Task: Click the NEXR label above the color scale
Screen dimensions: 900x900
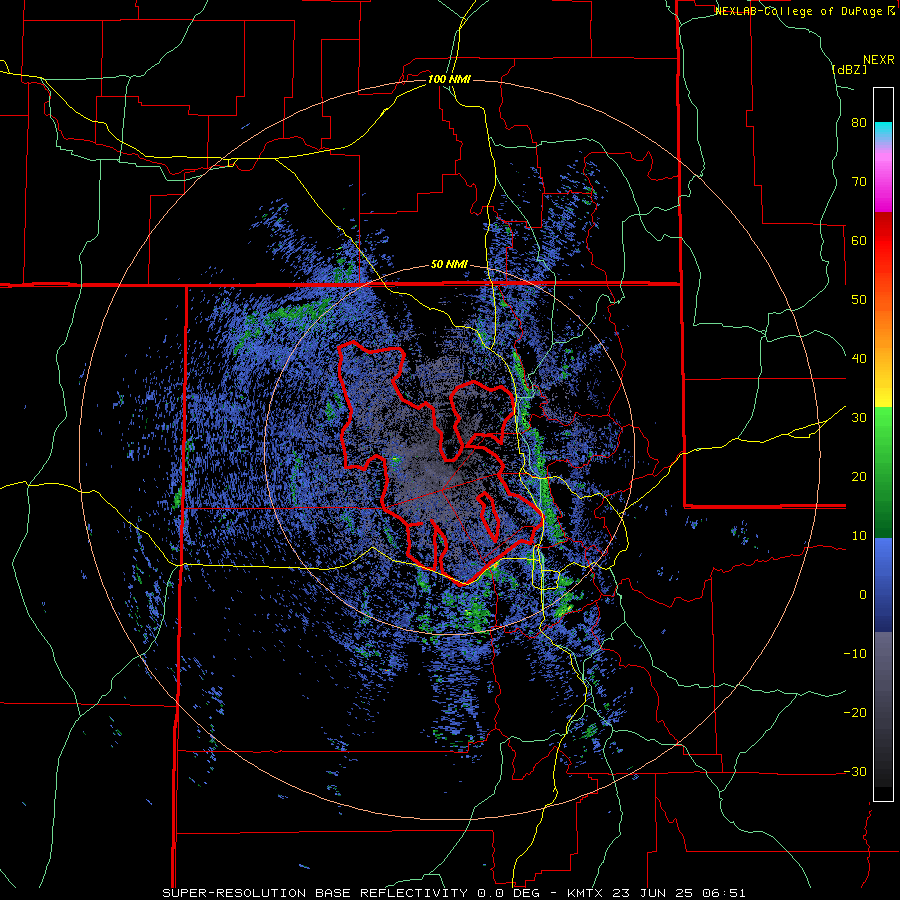Action: (x=878, y=60)
